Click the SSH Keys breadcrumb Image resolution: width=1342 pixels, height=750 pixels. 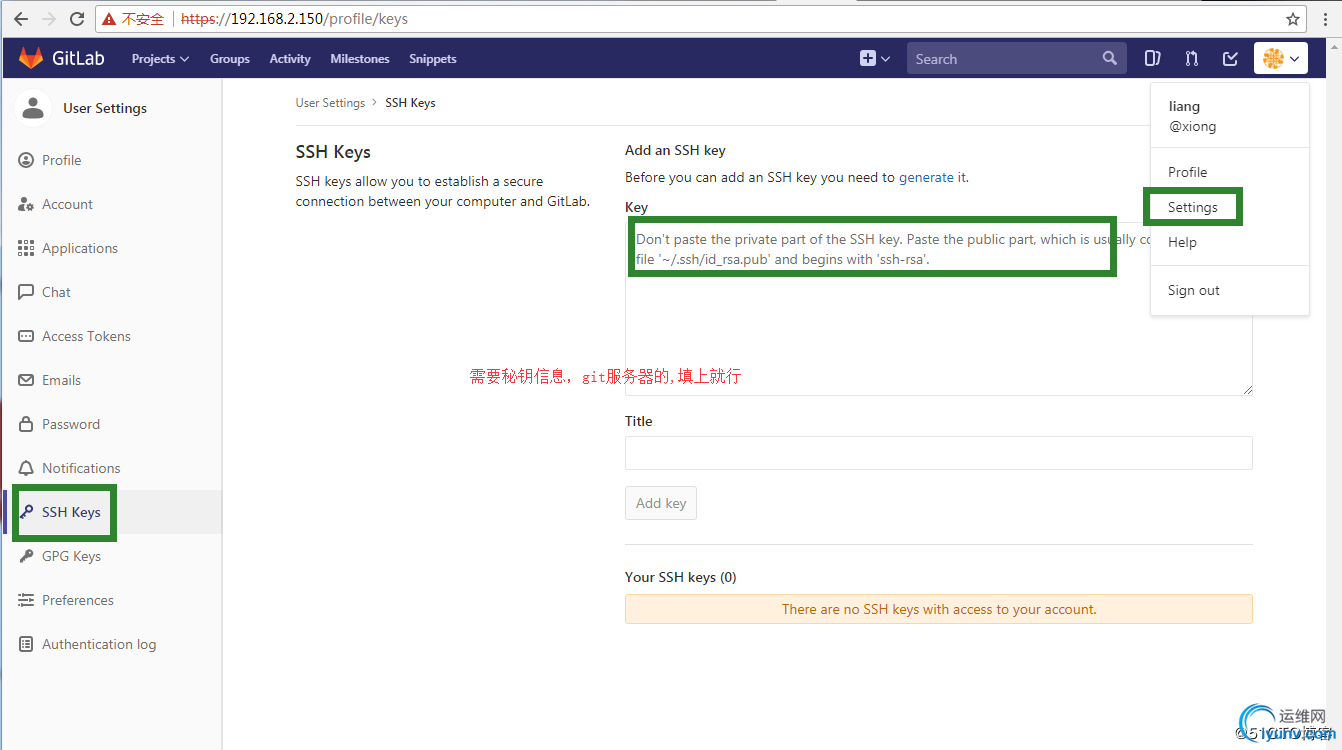[410, 103]
